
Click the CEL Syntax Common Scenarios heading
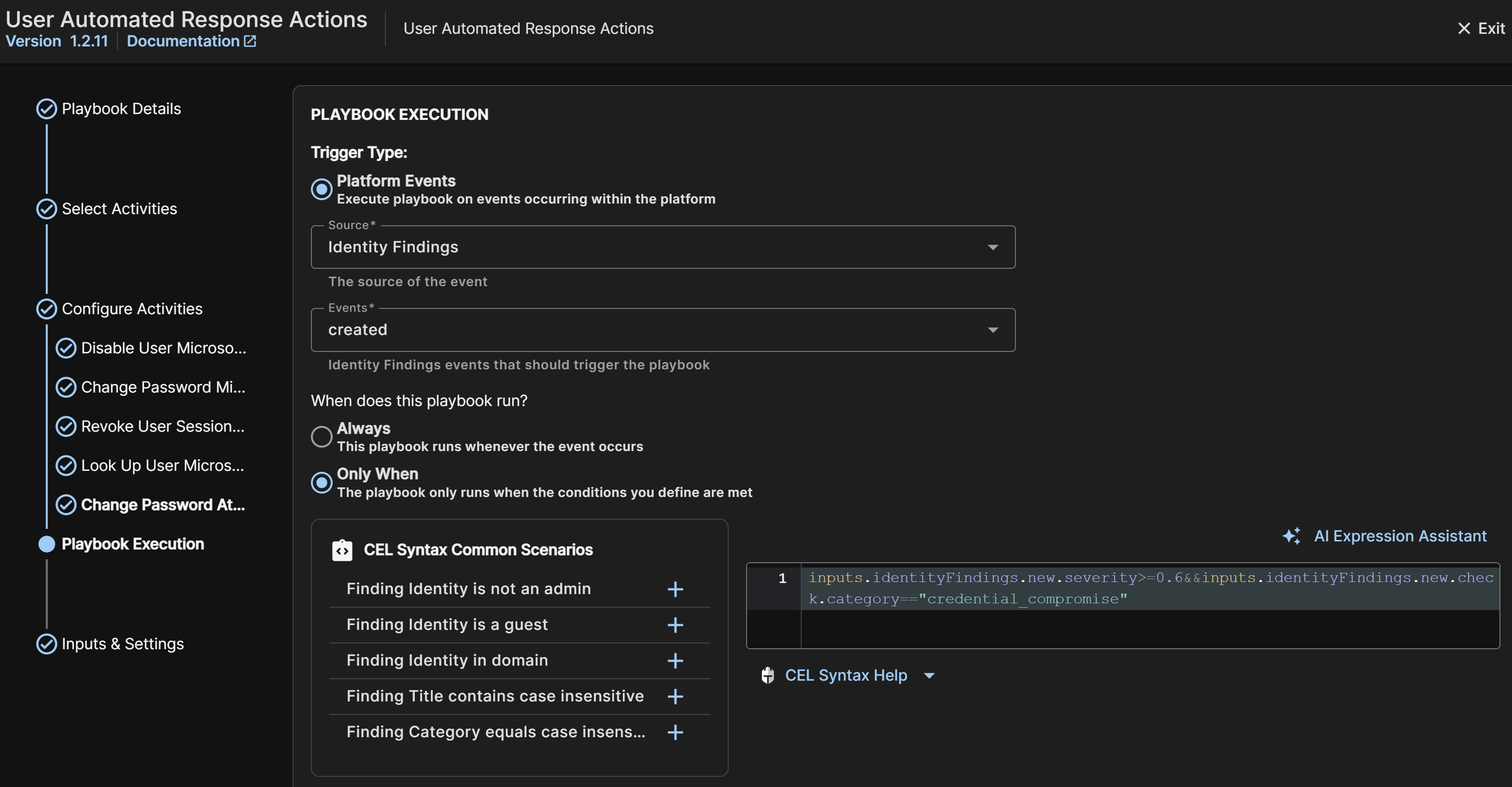coord(478,551)
